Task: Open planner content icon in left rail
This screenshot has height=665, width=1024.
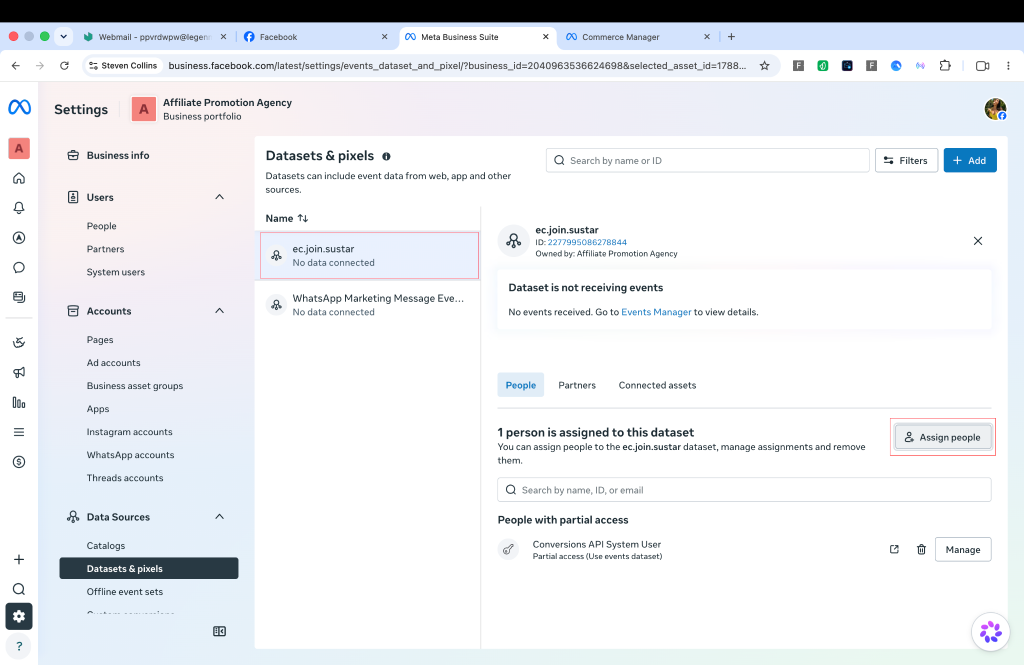Action: click(19, 297)
